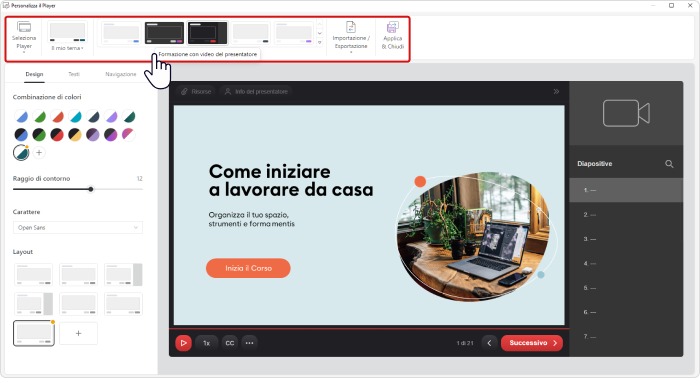Select slide 2 in Diapositive list
Image resolution: width=700 pixels, height=378 pixels.
626,215
